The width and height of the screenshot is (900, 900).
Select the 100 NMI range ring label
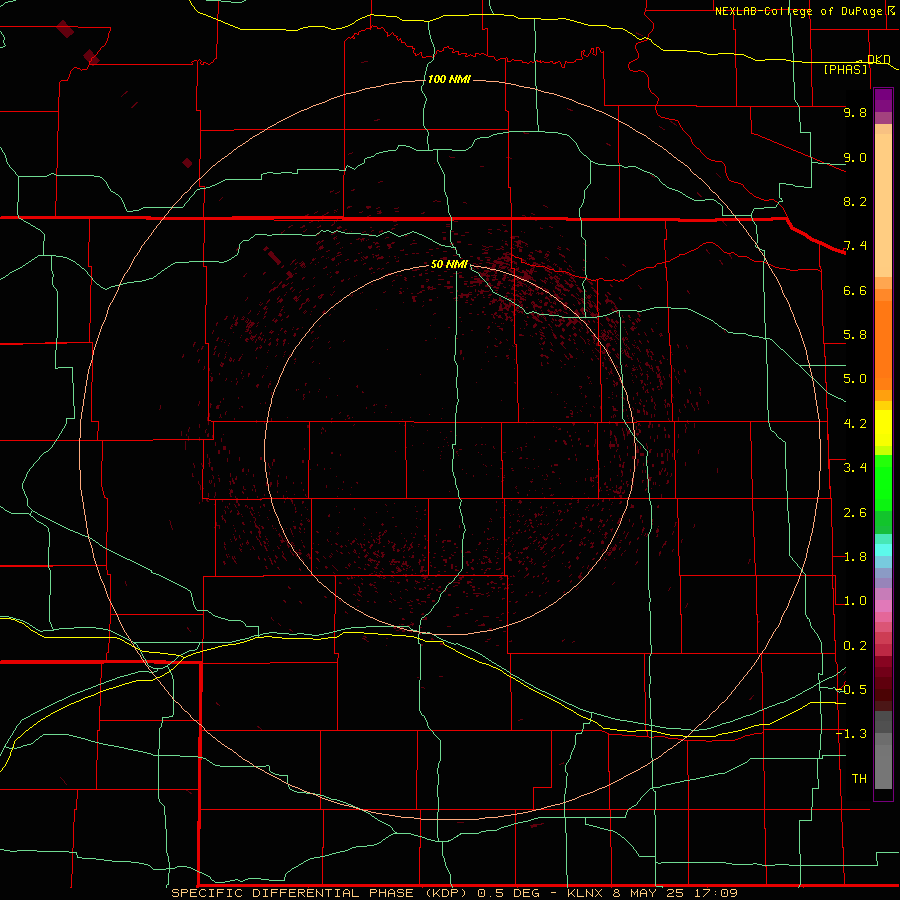point(449,79)
